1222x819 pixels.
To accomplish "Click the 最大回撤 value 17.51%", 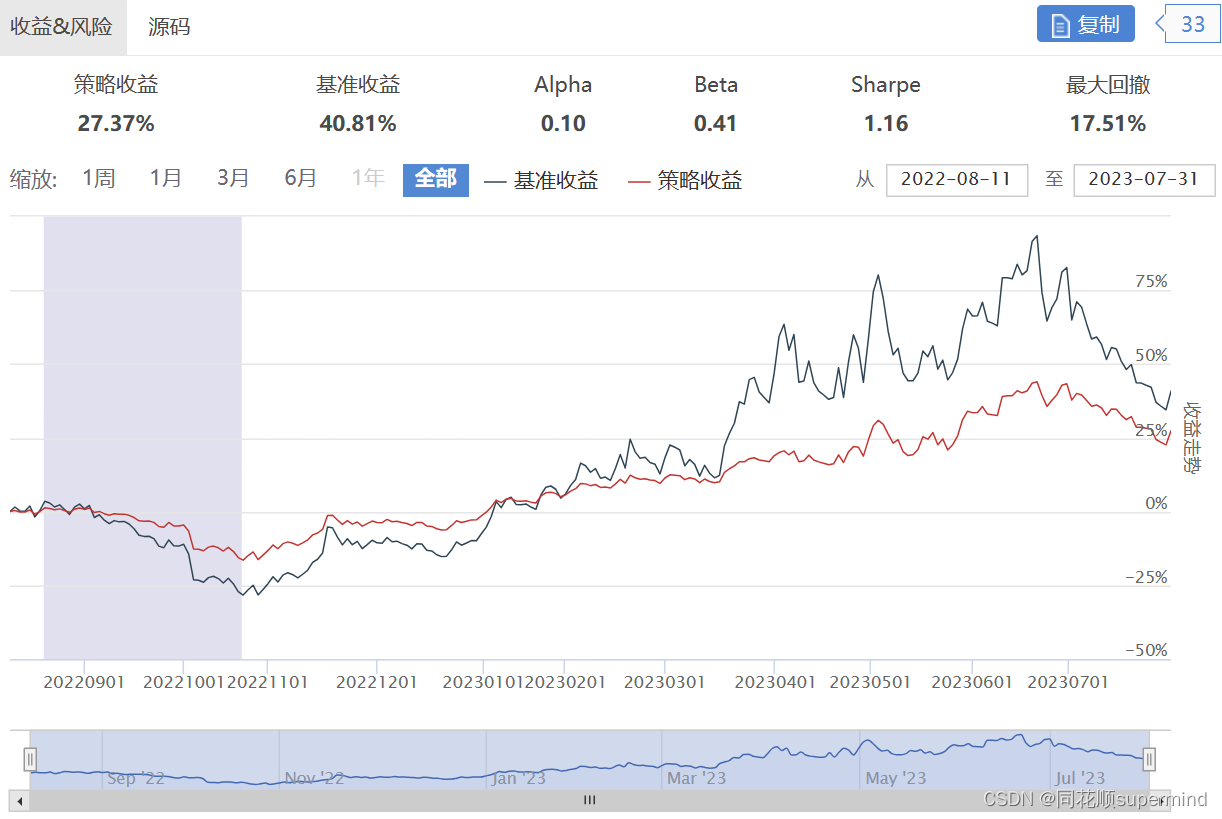I will [1108, 124].
